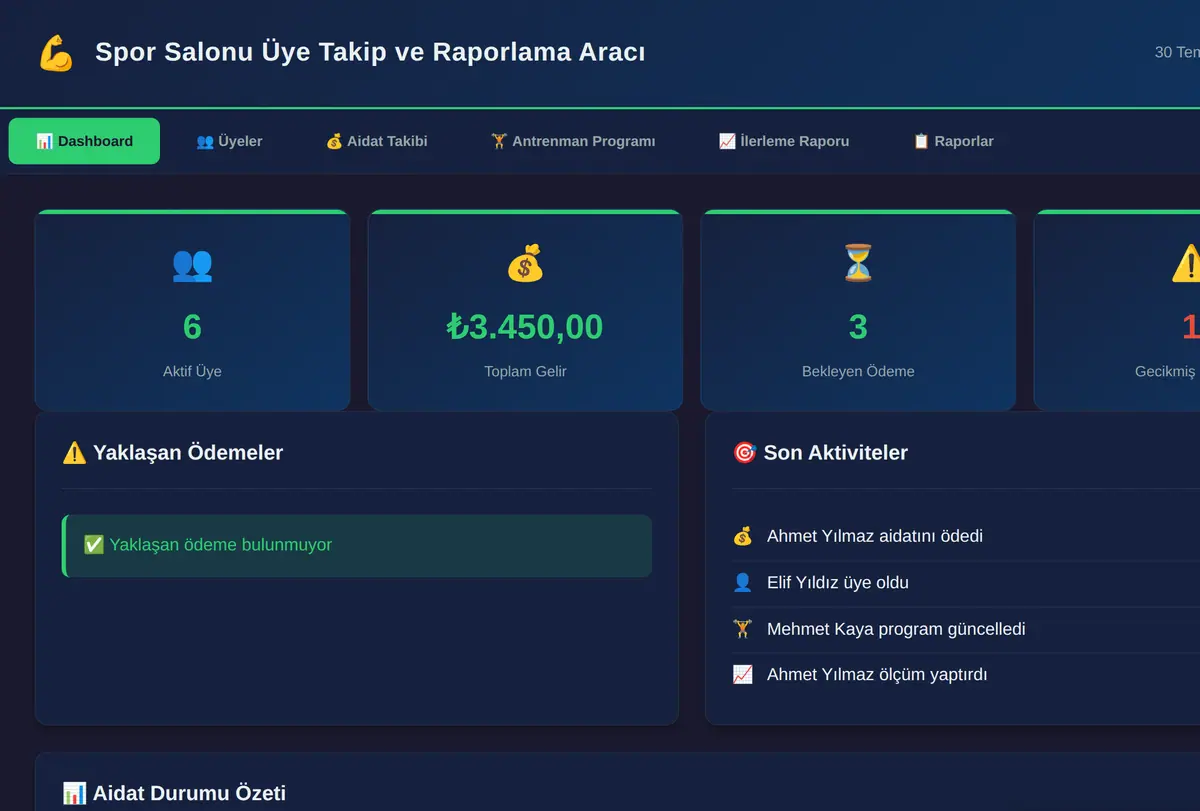Image resolution: width=1200 pixels, height=811 pixels.
Task: Click the Aidat Durumu Özeti heading
Action: coord(189,794)
